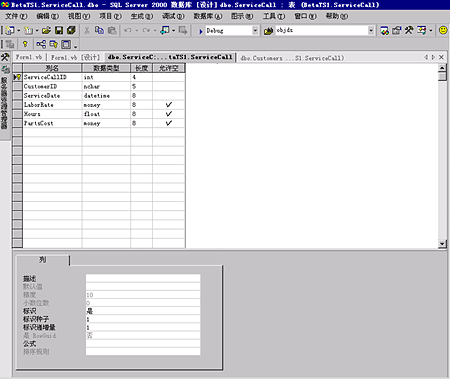
Task: Click the Start debugging play arrow
Action: (x=201, y=31)
